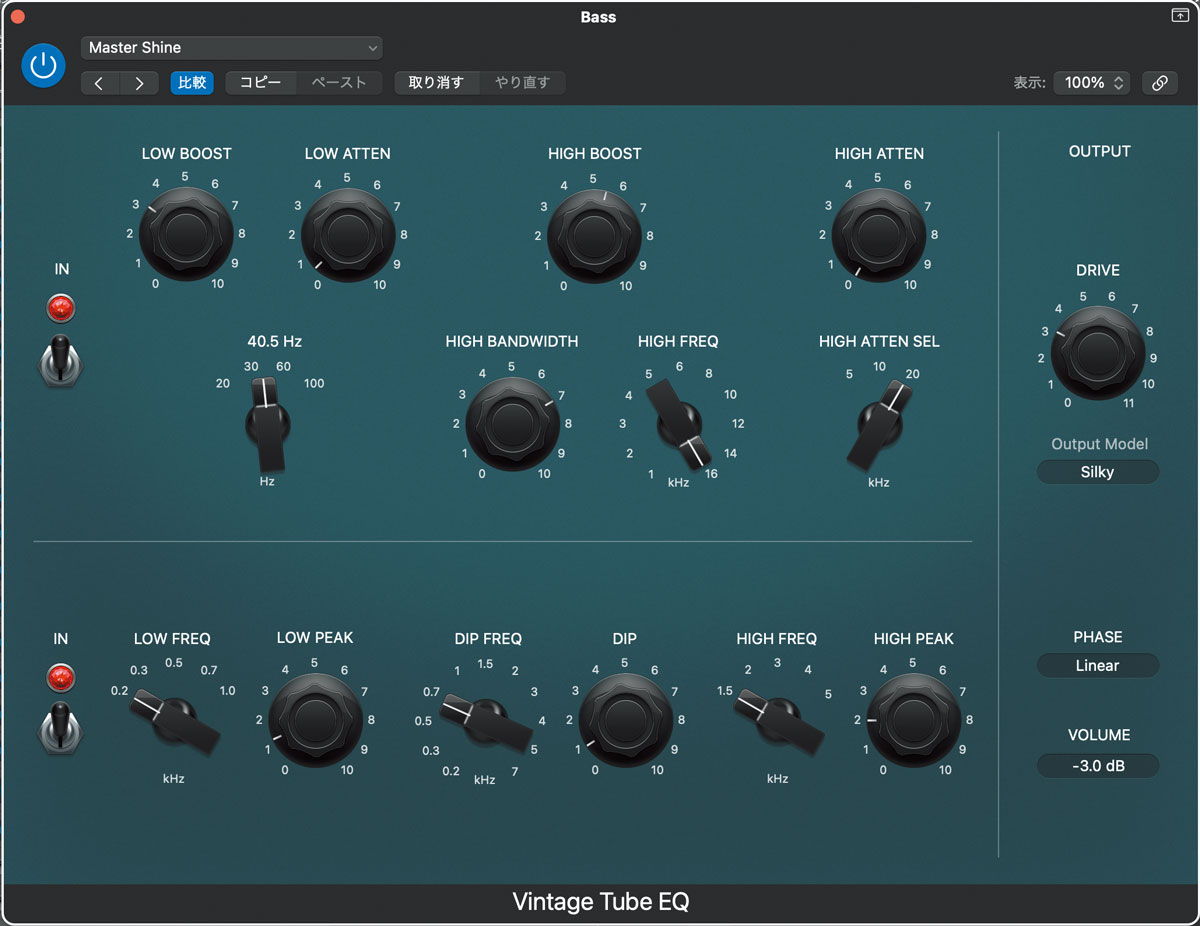Click the コピー copy button
Viewport: 1200px width, 926px height.
[x=261, y=83]
